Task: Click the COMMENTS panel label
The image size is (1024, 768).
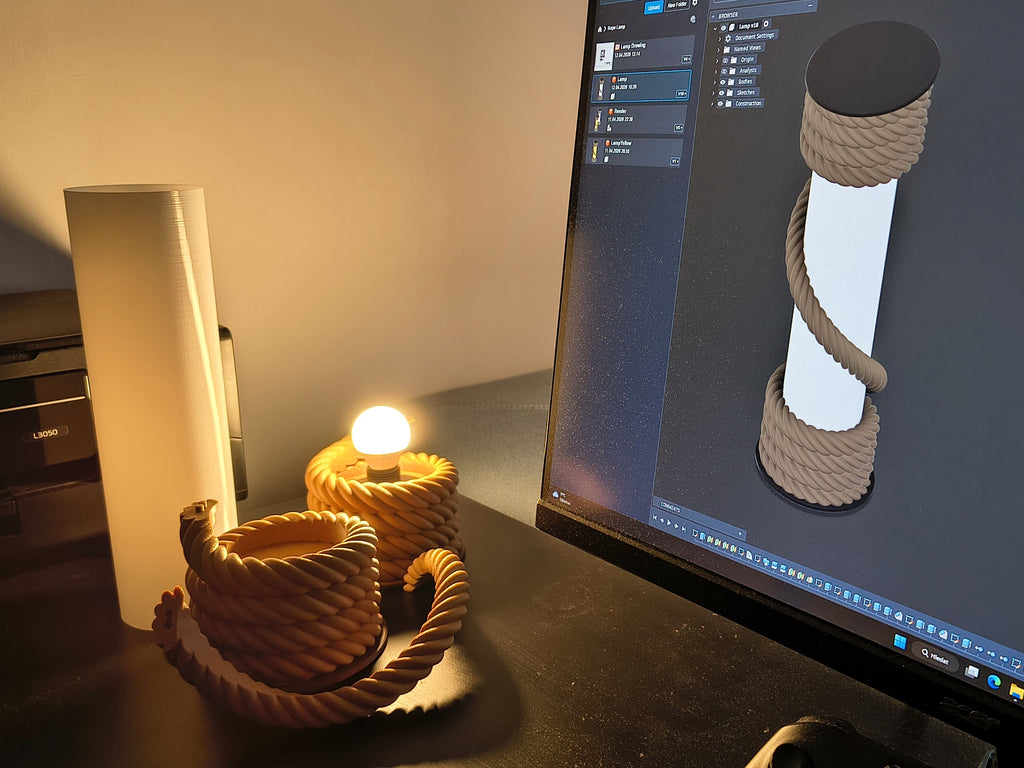Action: click(x=670, y=508)
